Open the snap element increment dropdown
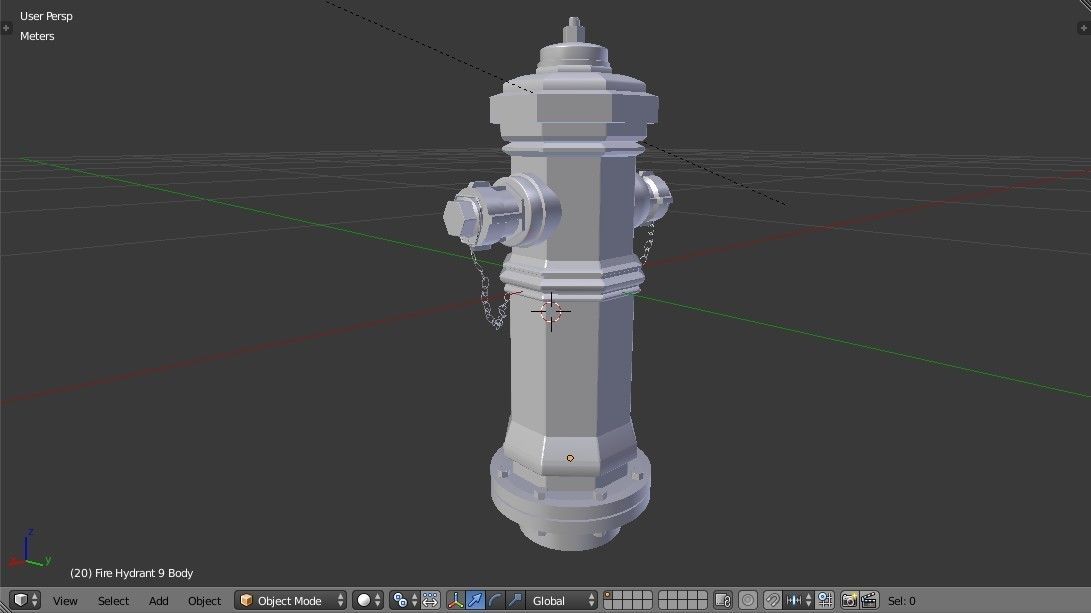1091x613 pixels. 798,600
